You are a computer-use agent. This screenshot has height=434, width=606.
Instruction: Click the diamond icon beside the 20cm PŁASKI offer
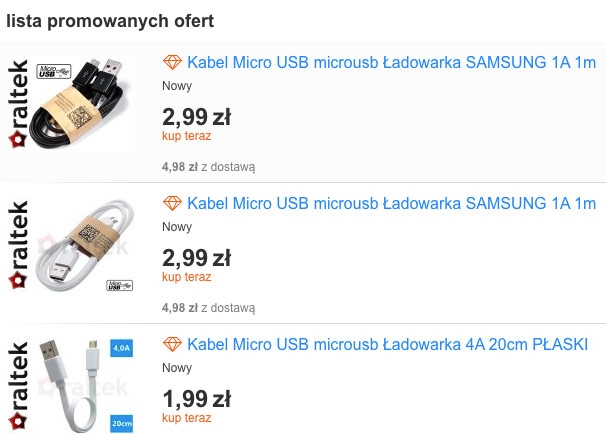[172, 344]
